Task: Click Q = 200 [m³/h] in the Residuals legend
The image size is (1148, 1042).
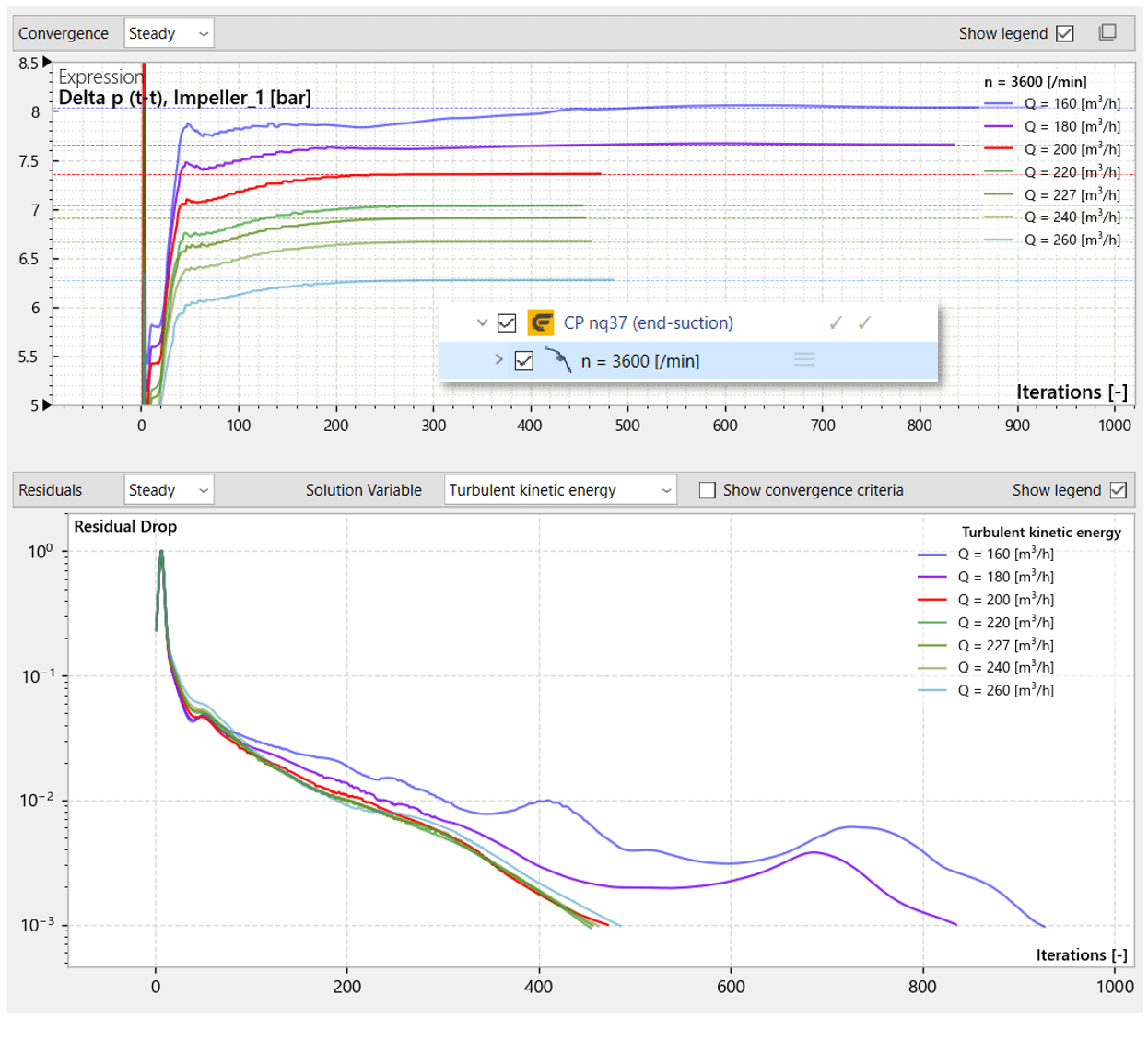Action: coord(1006,600)
